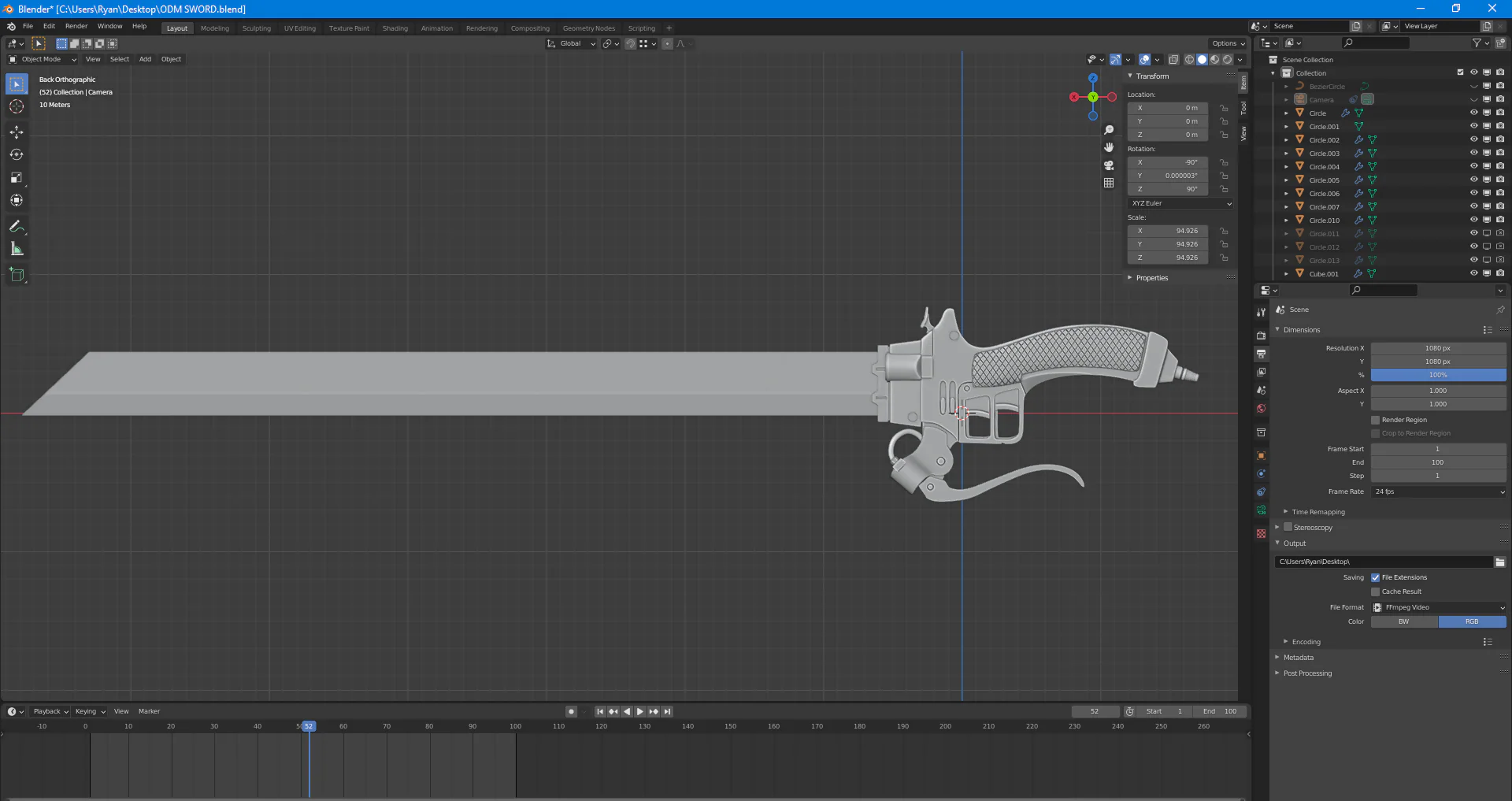Click the output path folder browse icon
This screenshot has height=801, width=1512.
[1499, 562]
